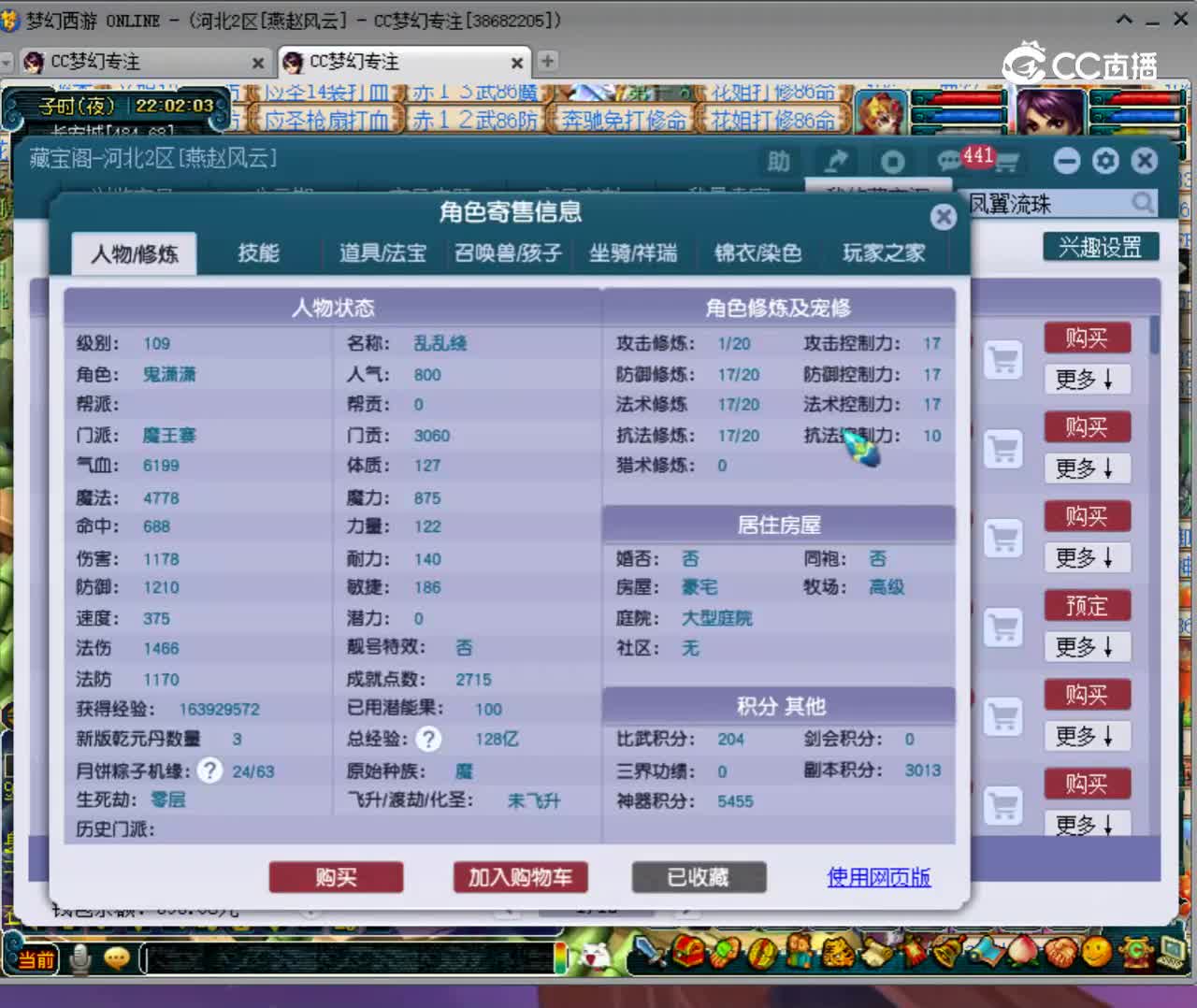
Task: Click the purple-haired character portrait
Action: [1051, 113]
